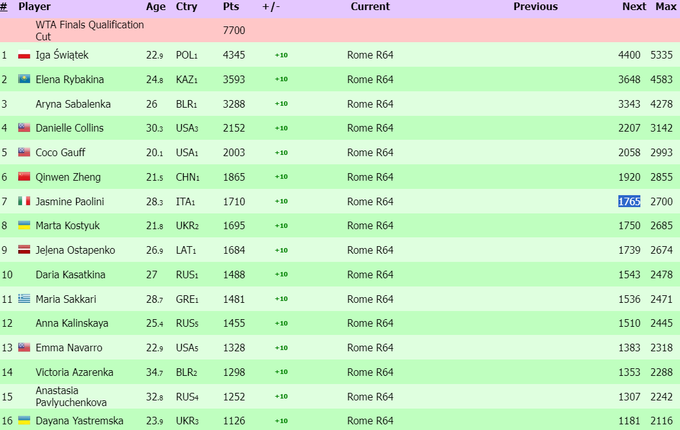
Task: Click Daria Kasatkina's Rome R64 entry
Action: pyautogui.click(x=370, y=274)
